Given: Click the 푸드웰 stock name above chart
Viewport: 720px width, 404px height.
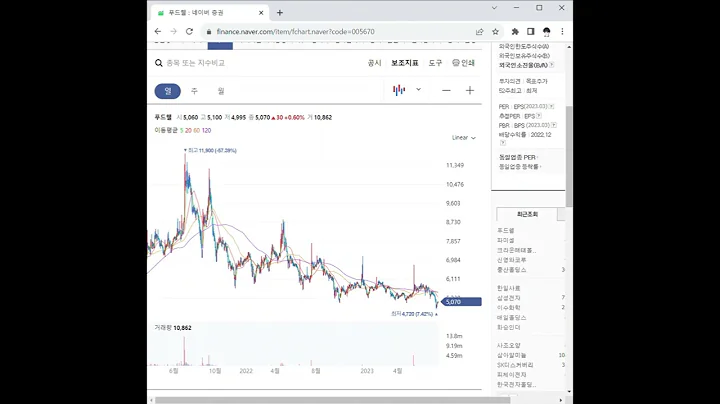Looking at the screenshot, I should point(163,118).
